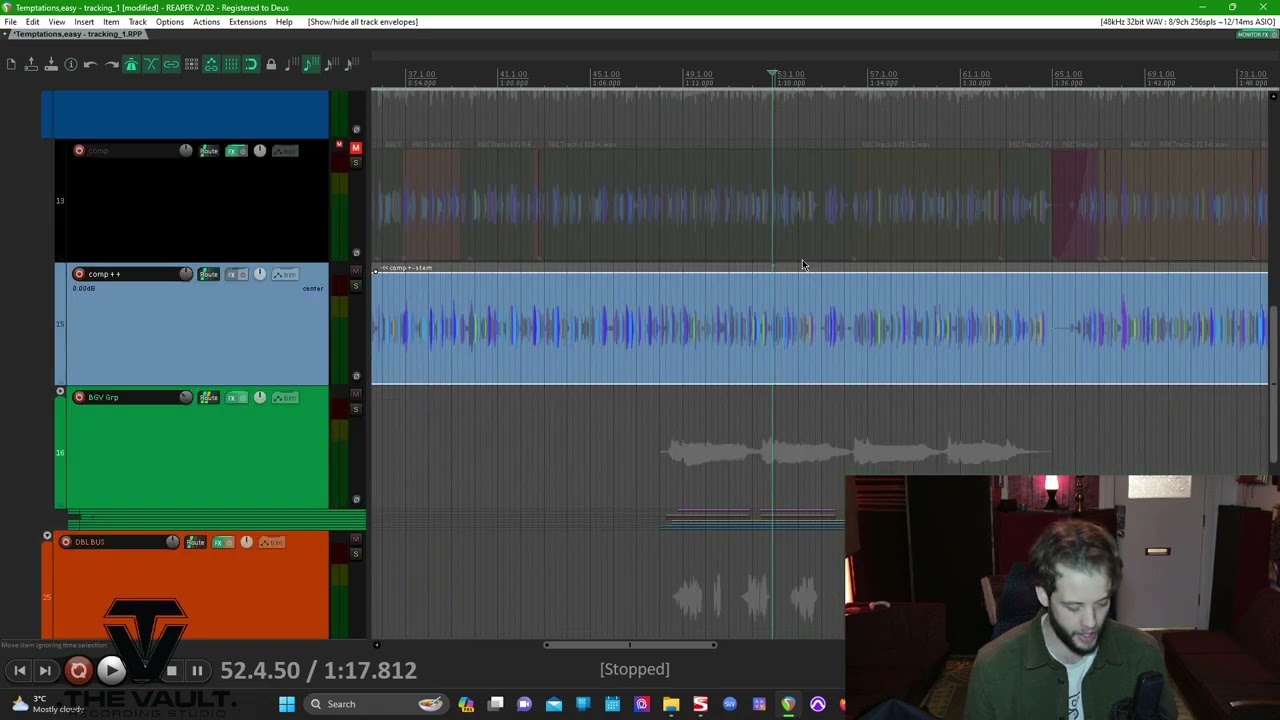Toggle the auto-crossfade toolbar icon

tap(151, 64)
